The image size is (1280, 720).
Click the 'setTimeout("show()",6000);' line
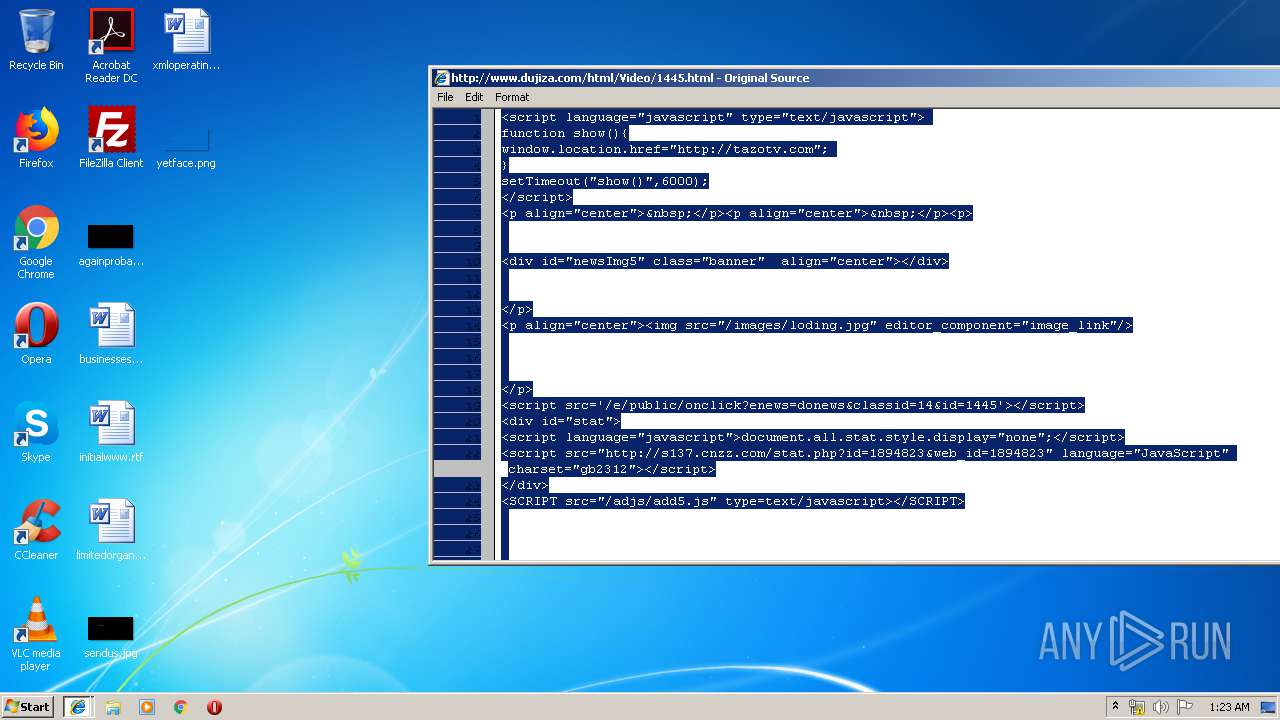(x=605, y=181)
